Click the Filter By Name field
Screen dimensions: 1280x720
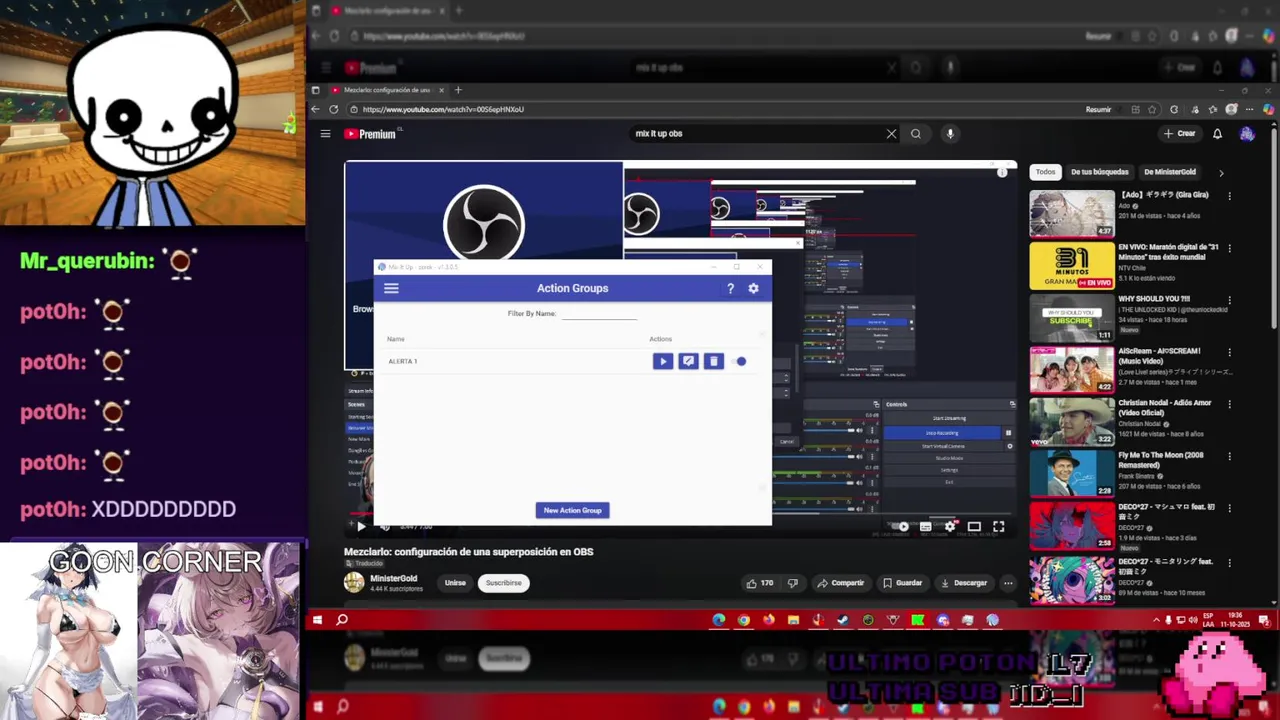(599, 314)
